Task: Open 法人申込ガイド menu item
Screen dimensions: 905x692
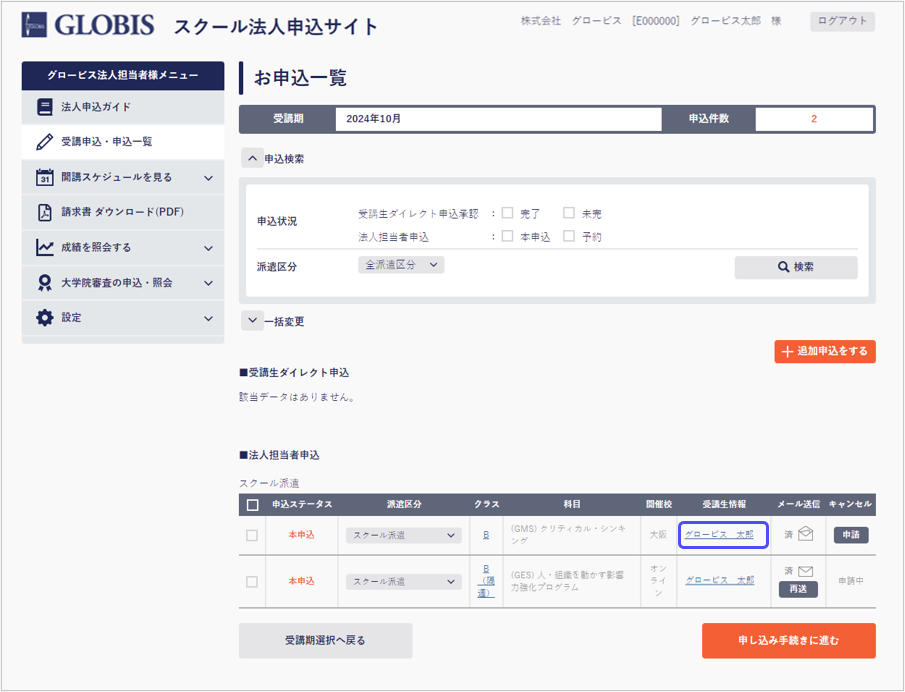Action: click(x=123, y=107)
